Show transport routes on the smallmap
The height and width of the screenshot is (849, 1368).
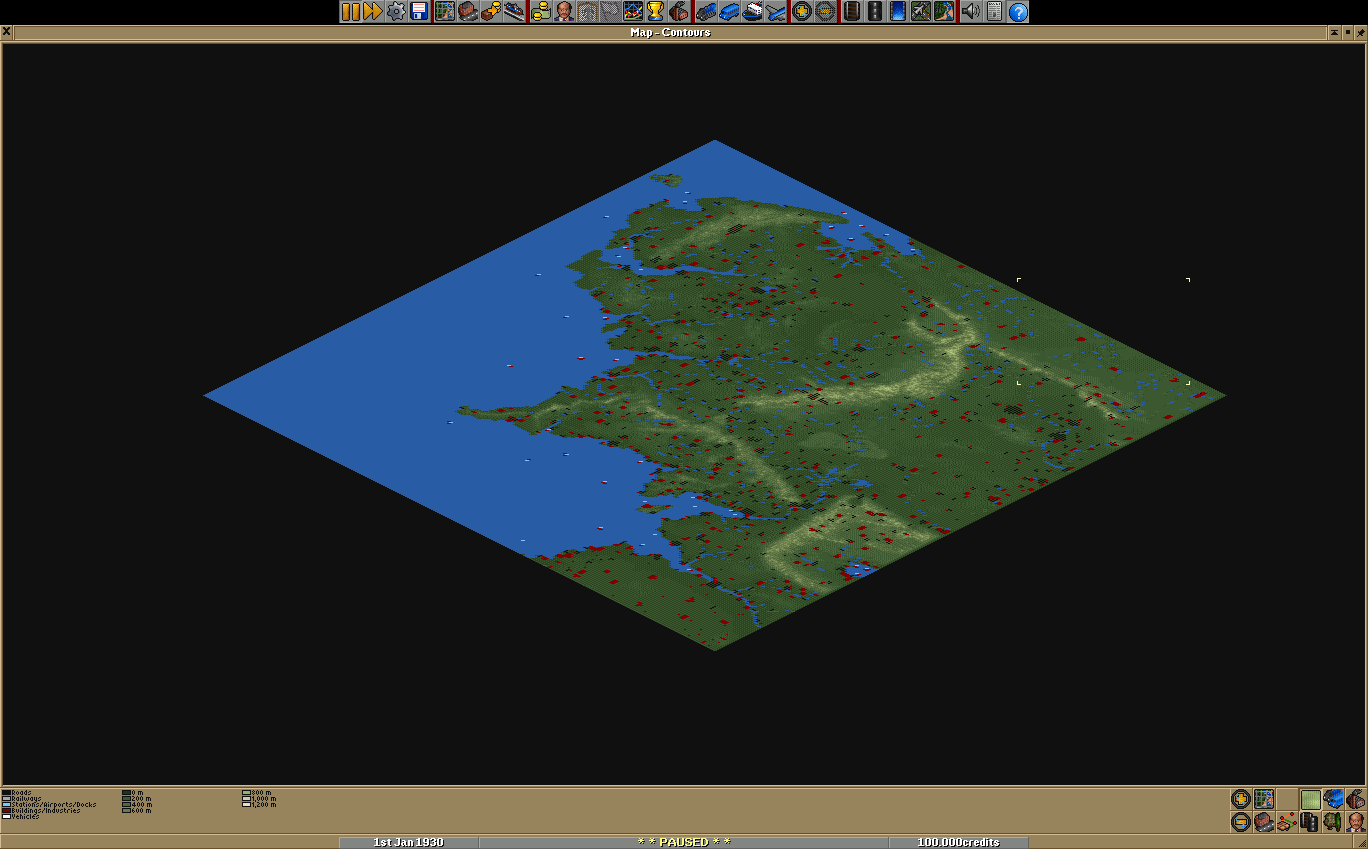(1310, 822)
